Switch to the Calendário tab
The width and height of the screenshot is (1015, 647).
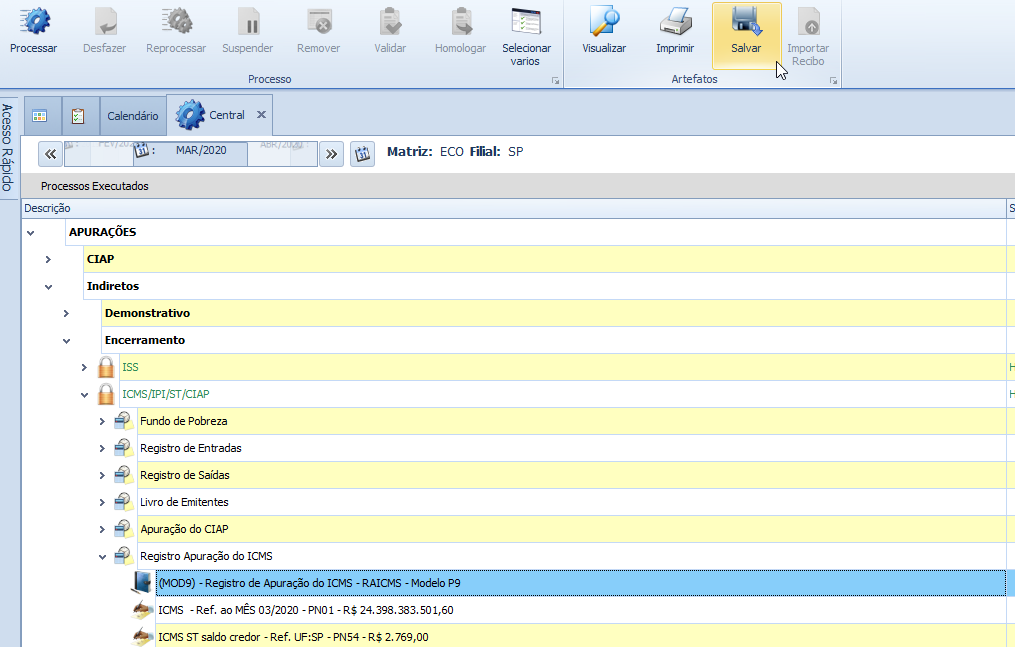132,116
